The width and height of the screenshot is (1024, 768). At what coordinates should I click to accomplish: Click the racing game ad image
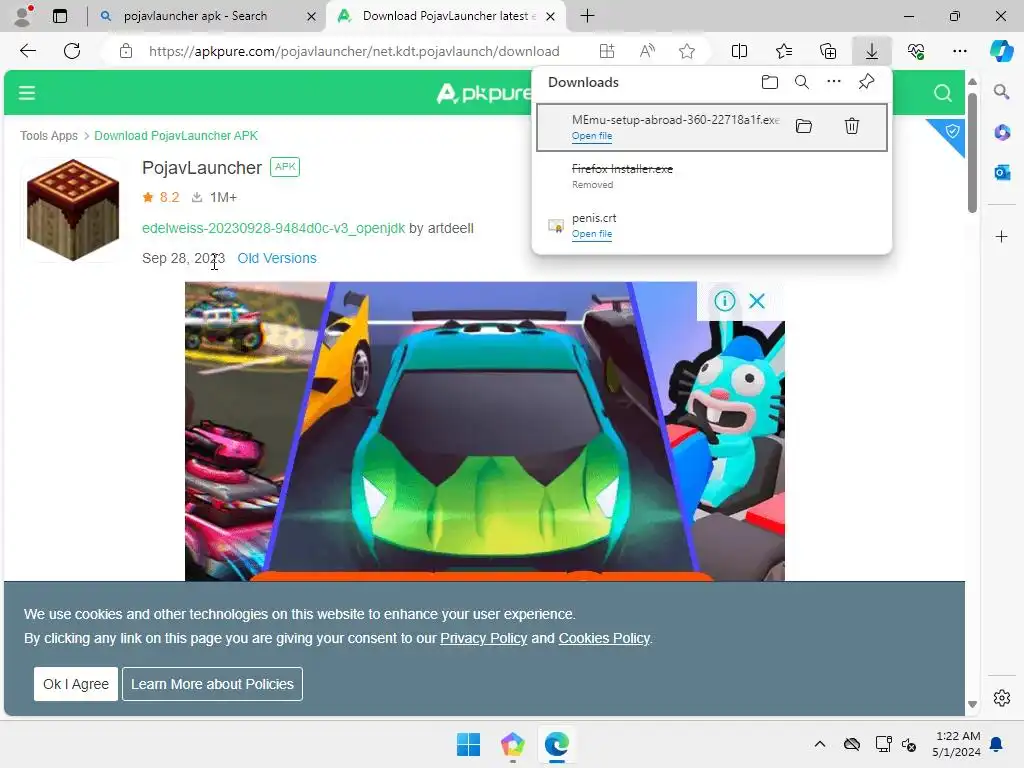point(485,431)
